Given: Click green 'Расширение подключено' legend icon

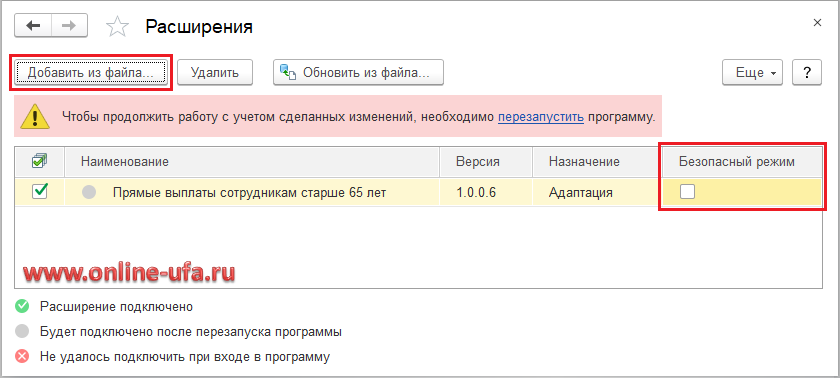Looking at the screenshot, I should [x=22, y=307].
